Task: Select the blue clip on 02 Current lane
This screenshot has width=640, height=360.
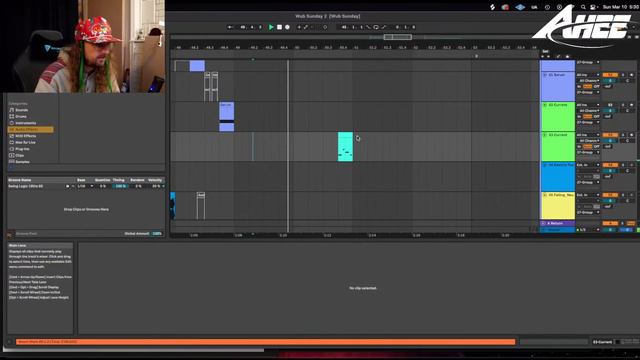Action: [x=227, y=117]
